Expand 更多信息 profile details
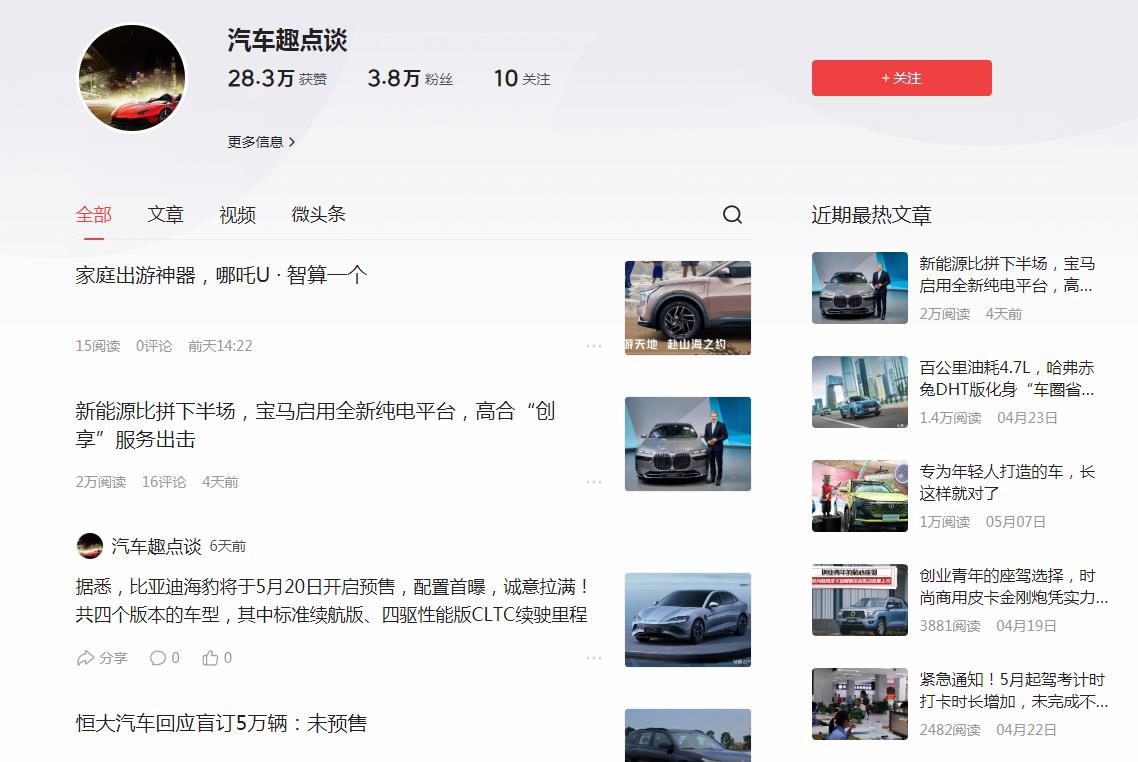 click(x=261, y=142)
